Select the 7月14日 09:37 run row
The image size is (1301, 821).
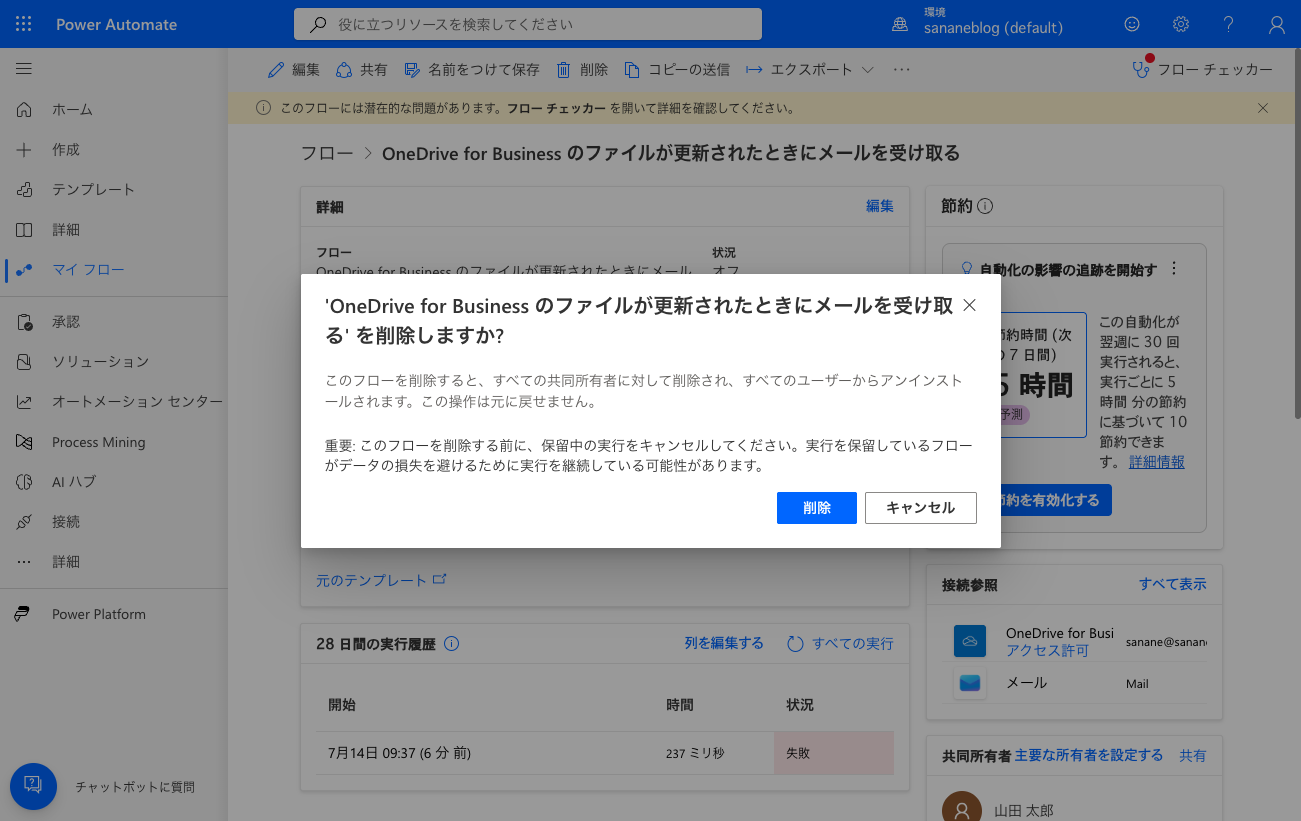tap(605, 753)
